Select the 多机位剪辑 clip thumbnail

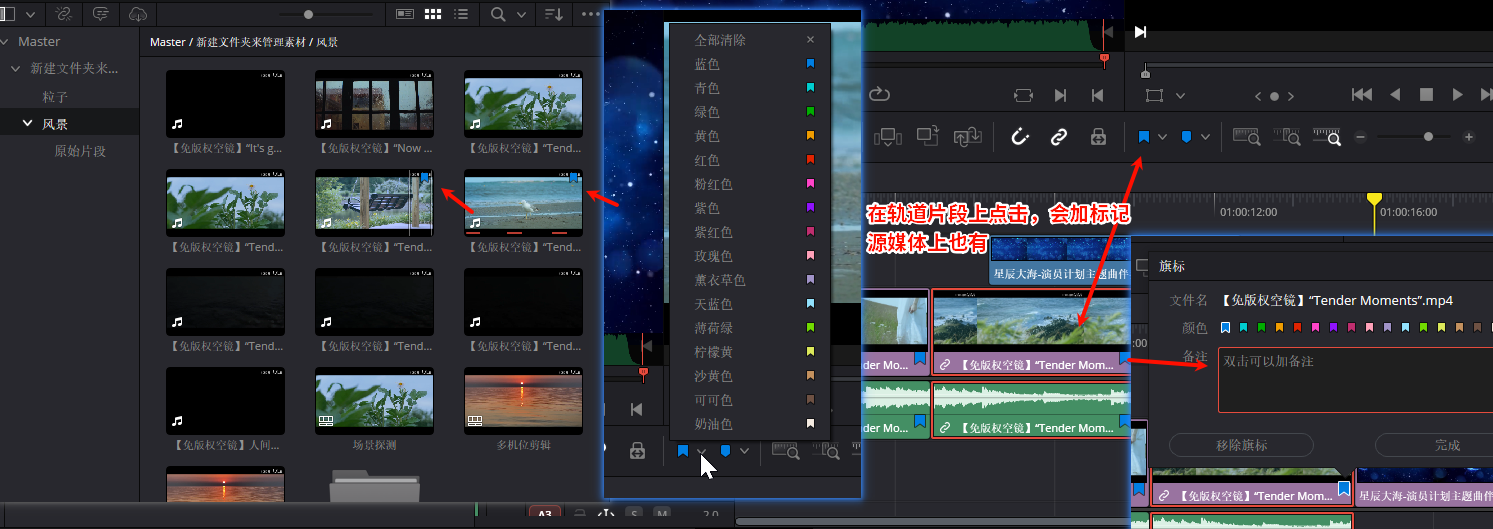coord(523,402)
